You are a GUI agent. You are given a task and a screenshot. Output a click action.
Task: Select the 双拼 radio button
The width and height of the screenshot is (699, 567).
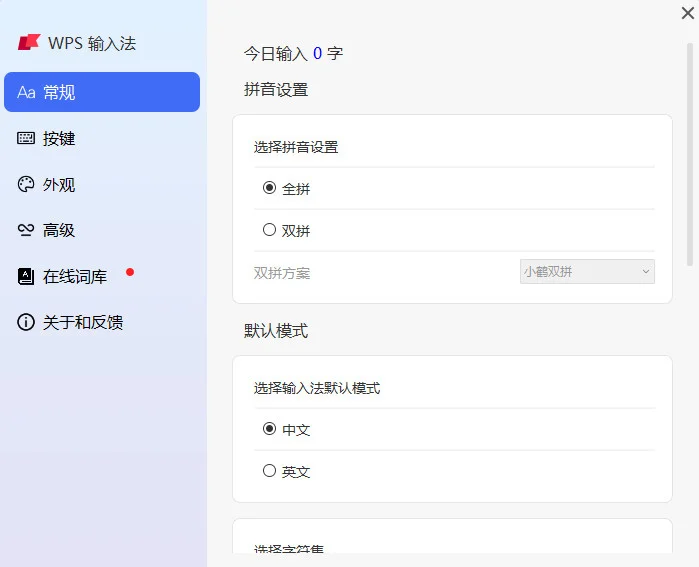269,230
